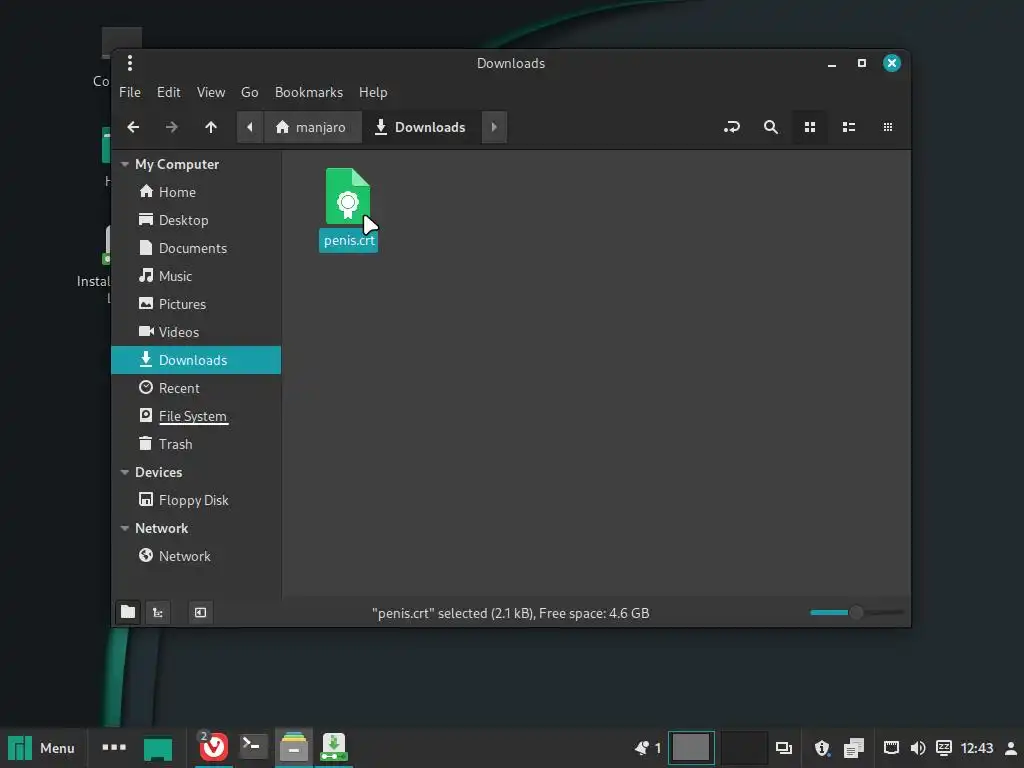This screenshot has width=1024, height=768.
Task: Click the show desktop windows tray icon
Action: click(x=784, y=748)
